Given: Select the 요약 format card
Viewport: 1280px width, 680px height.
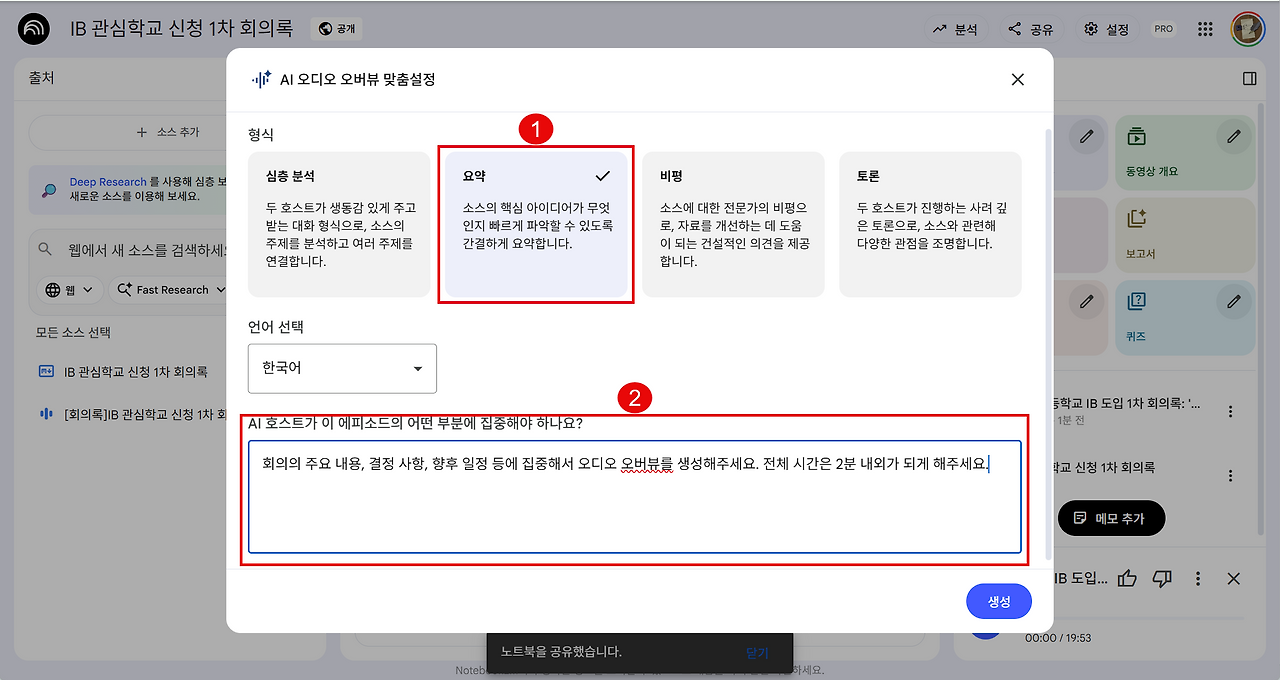Looking at the screenshot, I should [x=536, y=224].
